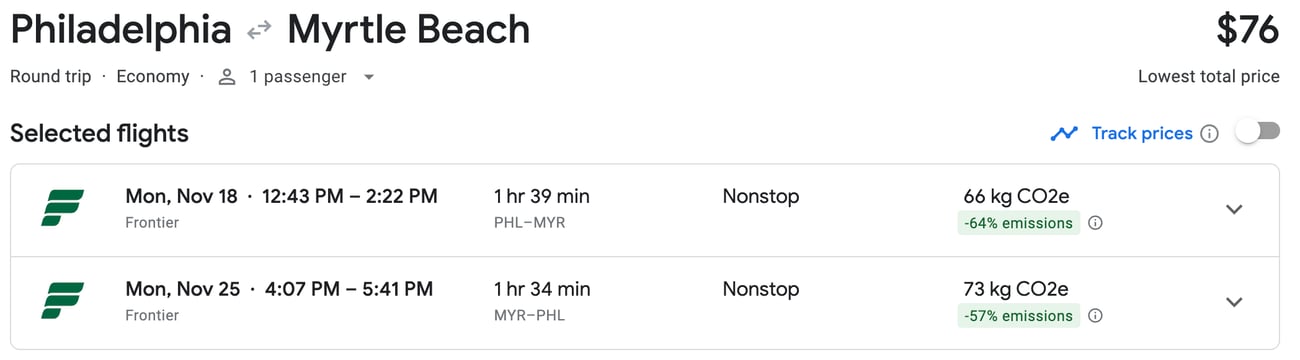Viewport: 1300px width, 360px height.
Task: Click the info icon beside -64% emissions
Action: 1095,223
